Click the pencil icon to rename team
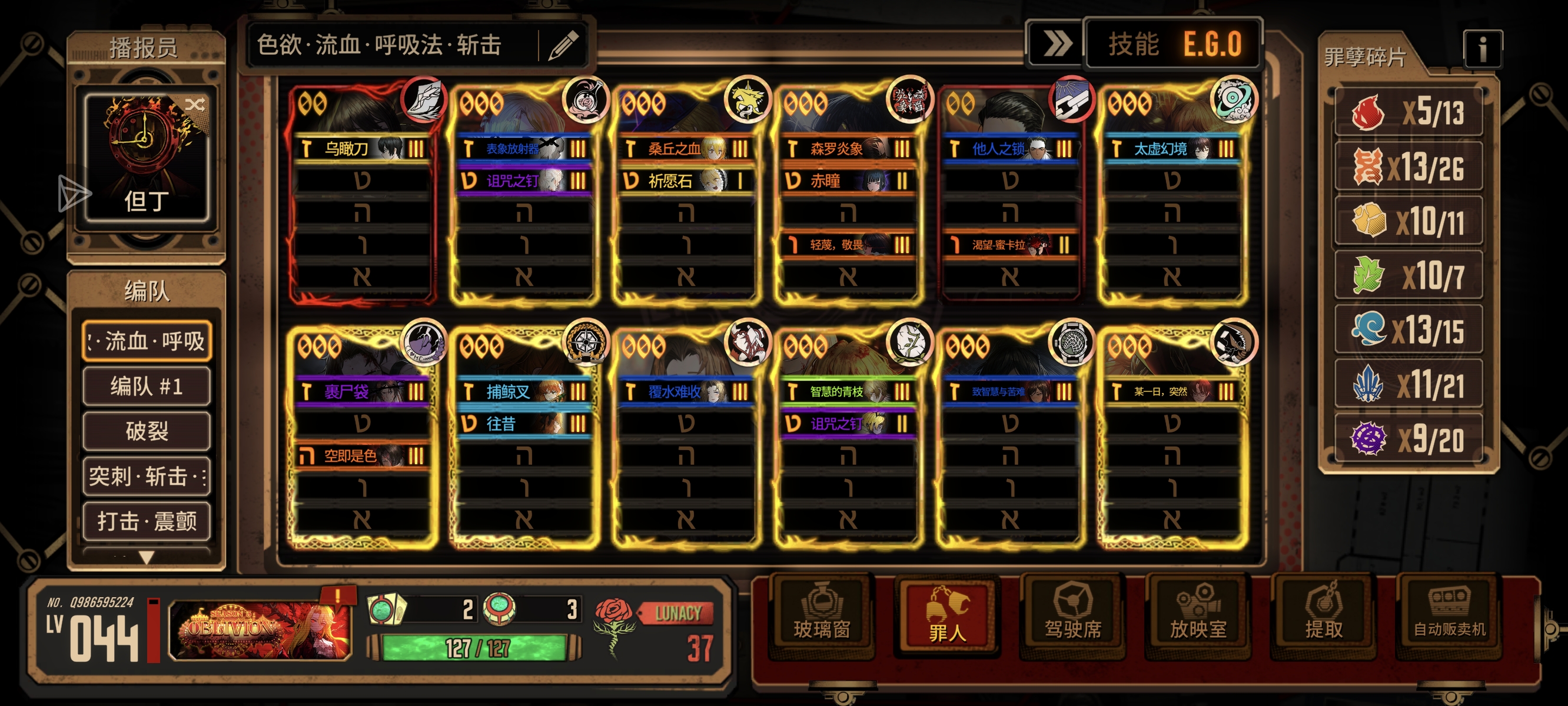 563,46
